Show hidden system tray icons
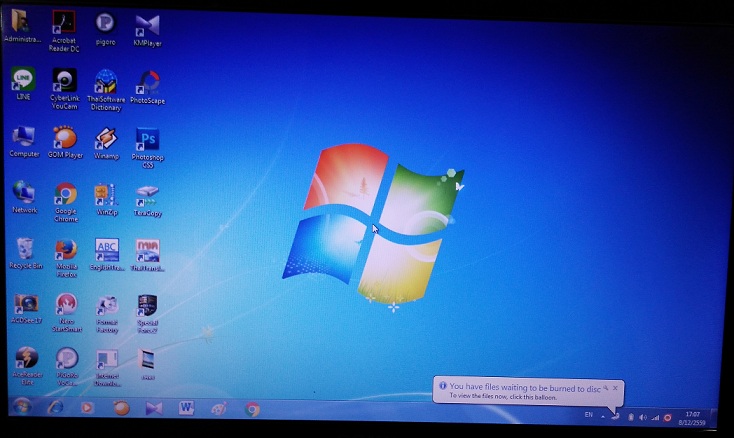This screenshot has width=734, height=438. pos(603,416)
